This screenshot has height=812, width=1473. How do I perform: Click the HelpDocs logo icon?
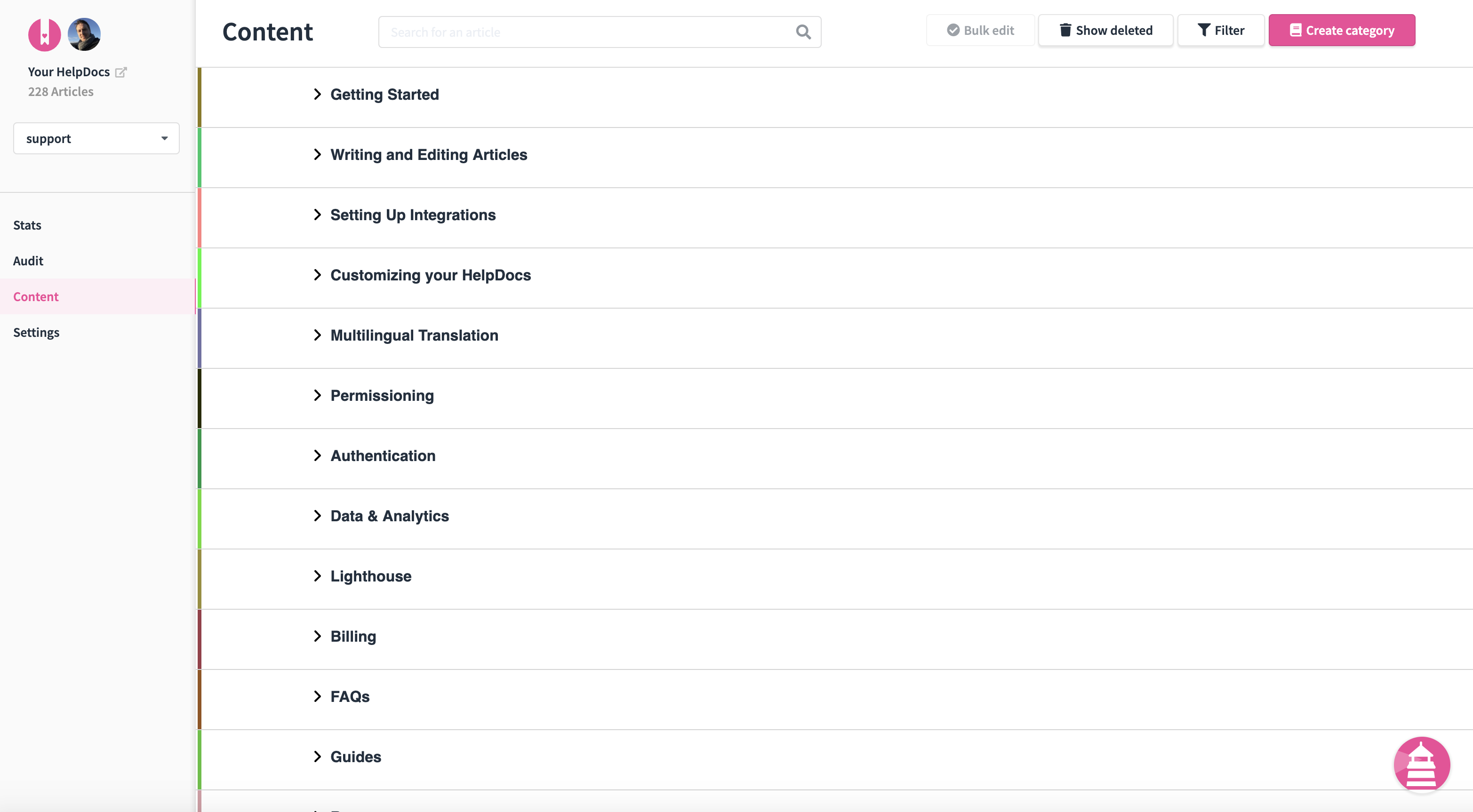coord(44,34)
